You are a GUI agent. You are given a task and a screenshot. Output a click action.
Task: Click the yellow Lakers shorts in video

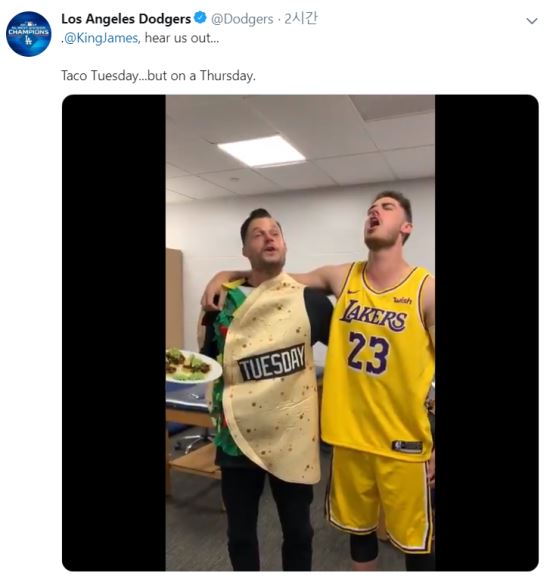tap(380, 497)
